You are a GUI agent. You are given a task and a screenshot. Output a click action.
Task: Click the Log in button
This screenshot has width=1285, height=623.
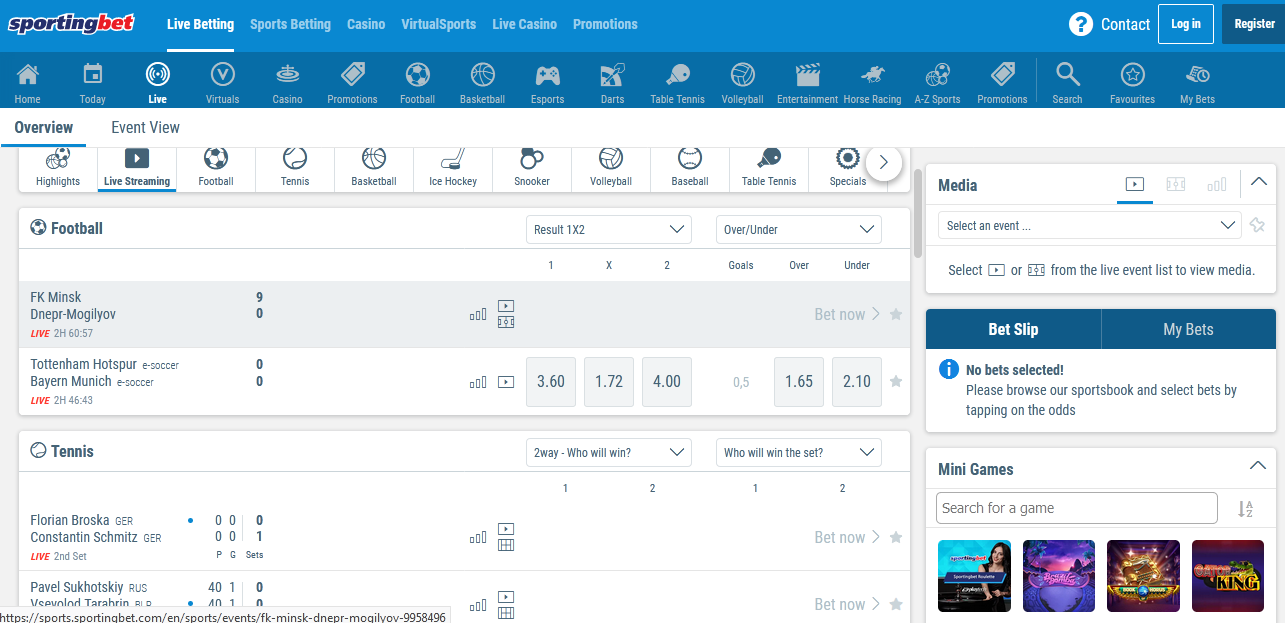point(1186,24)
